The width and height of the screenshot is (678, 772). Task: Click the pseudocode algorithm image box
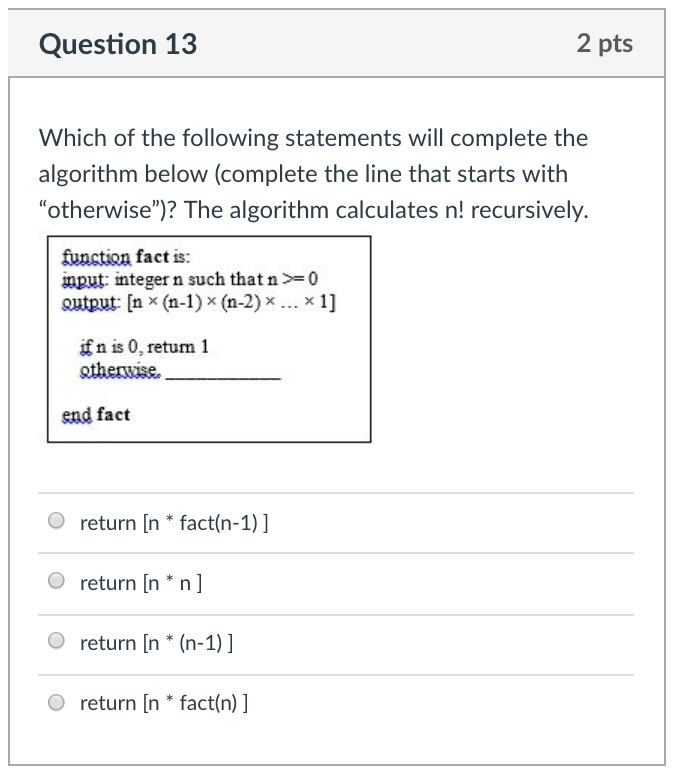coord(209,339)
